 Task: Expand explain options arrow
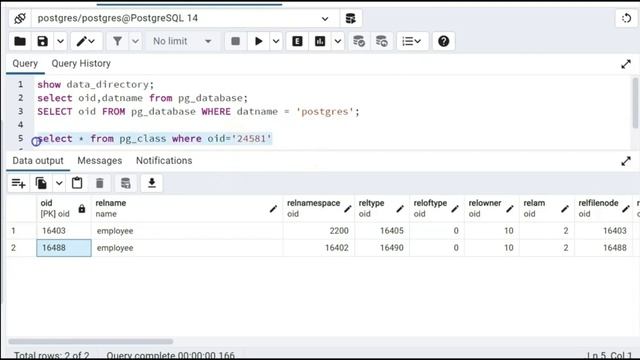(338, 41)
